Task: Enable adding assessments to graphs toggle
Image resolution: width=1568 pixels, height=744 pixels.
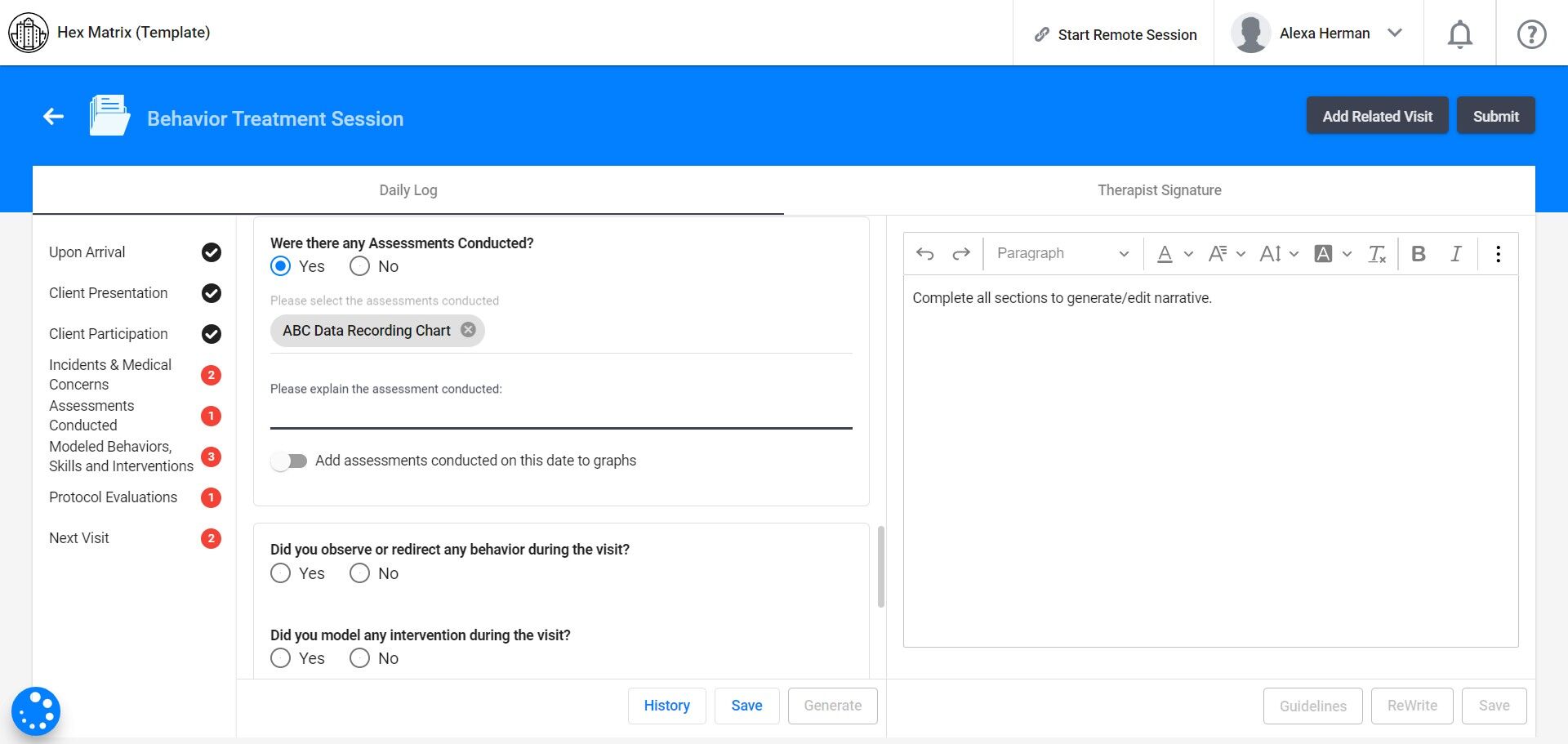Action: (x=289, y=461)
